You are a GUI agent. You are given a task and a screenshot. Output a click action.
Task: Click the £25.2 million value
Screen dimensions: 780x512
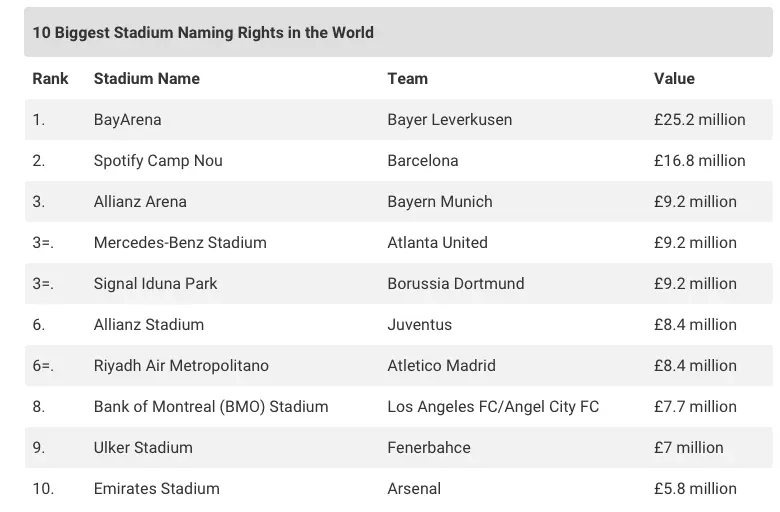699,119
